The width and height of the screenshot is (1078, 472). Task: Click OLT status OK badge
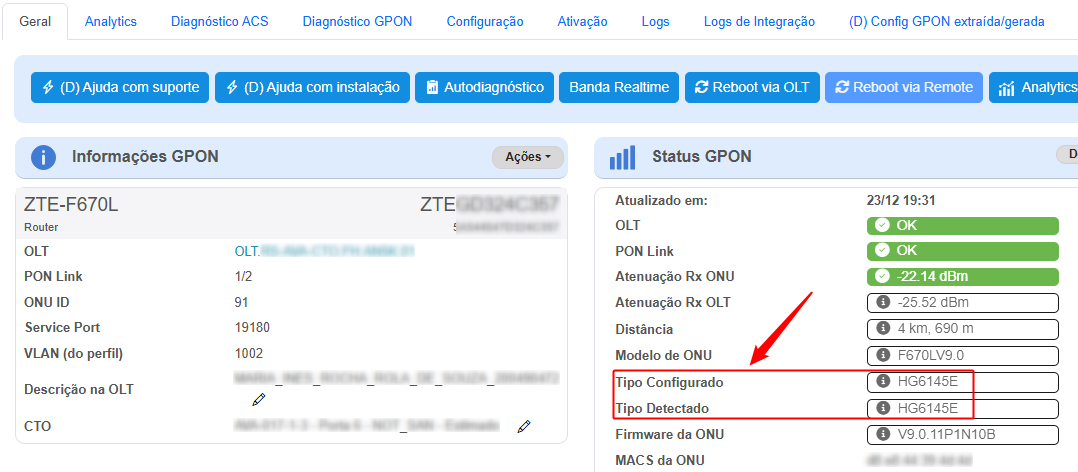(x=962, y=225)
